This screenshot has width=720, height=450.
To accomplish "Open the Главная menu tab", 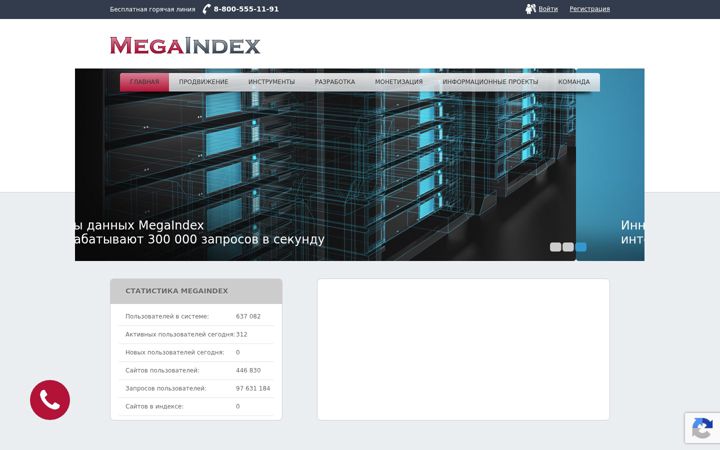I will 145,82.
